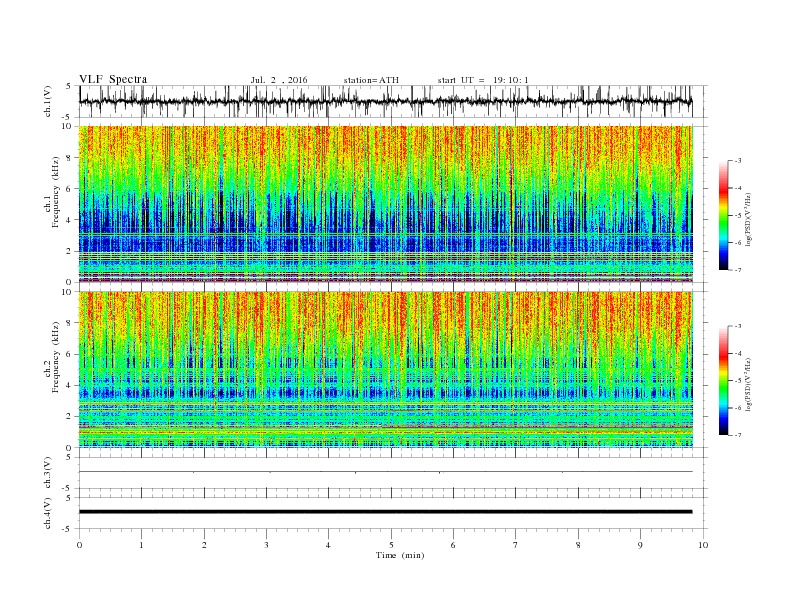
Task: Click the log(PSD) label beside ch.1 colorbar
Action: (749, 220)
